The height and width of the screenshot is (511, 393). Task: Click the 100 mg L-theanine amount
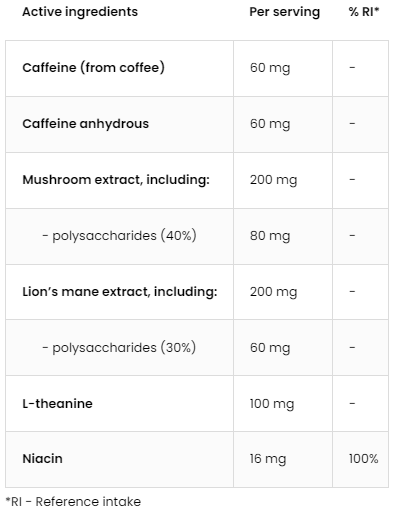[272, 404]
